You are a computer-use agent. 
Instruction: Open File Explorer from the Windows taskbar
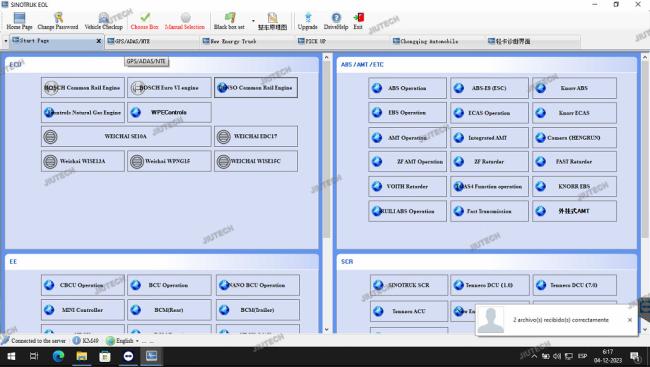[x=82, y=356]
